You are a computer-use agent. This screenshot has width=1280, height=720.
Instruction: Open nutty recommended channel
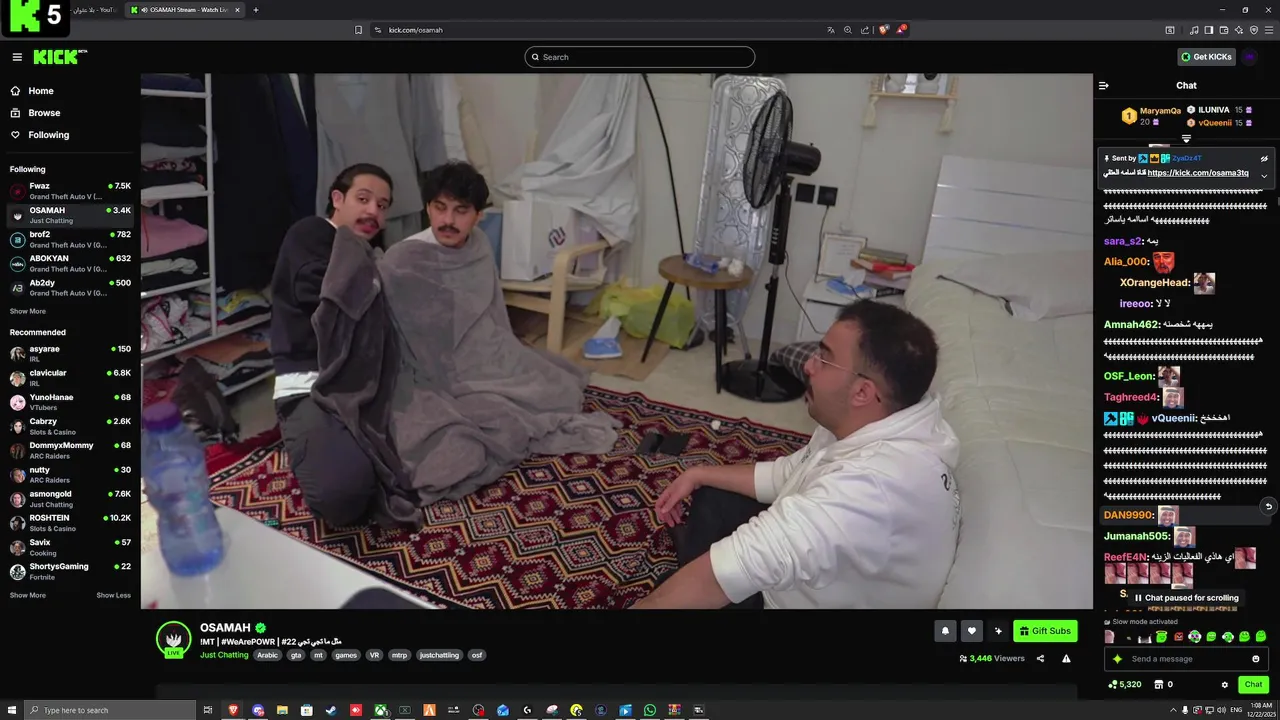click(x=70, y=474)
